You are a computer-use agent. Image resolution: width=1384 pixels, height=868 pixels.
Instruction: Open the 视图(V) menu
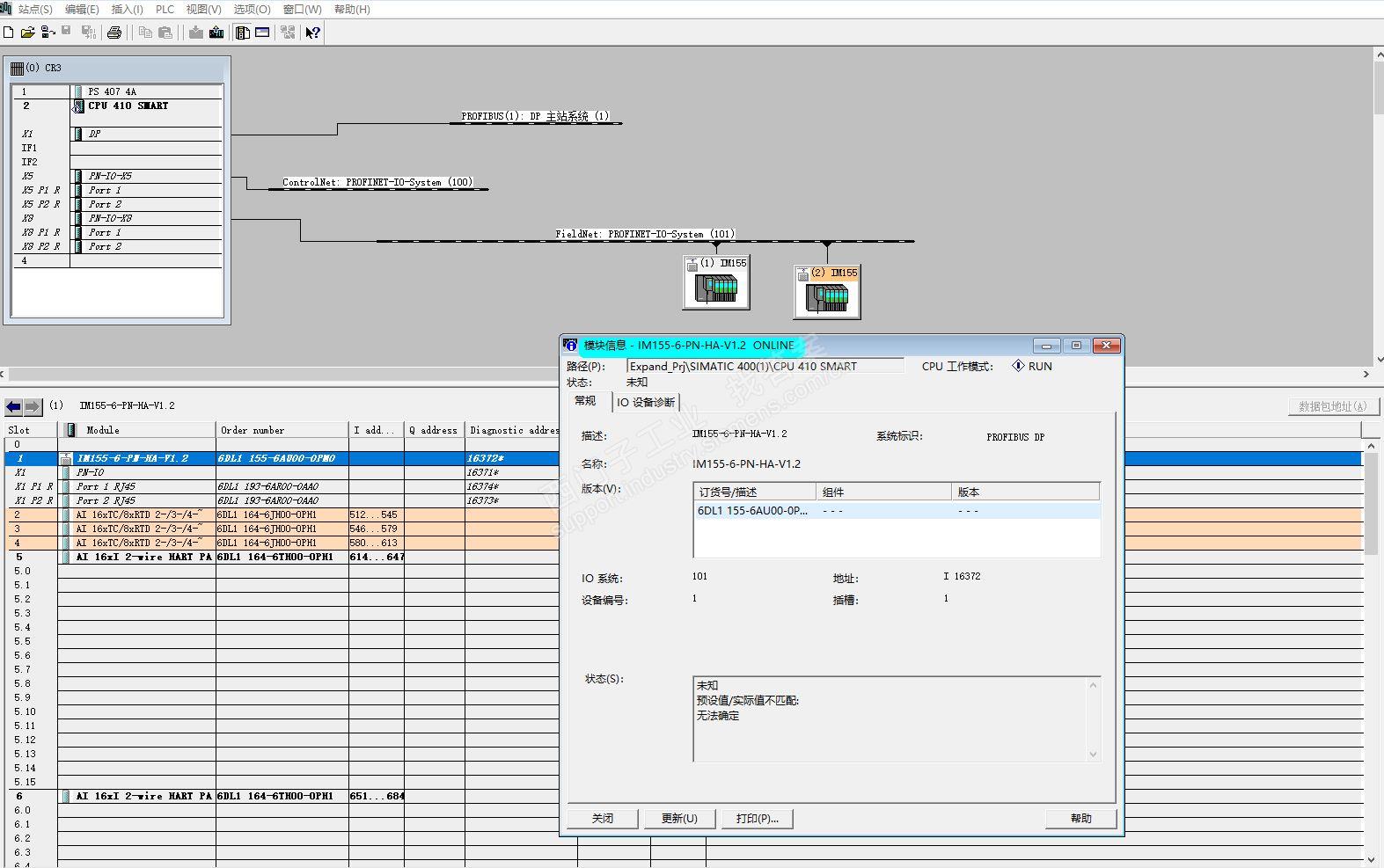point(203,9)
